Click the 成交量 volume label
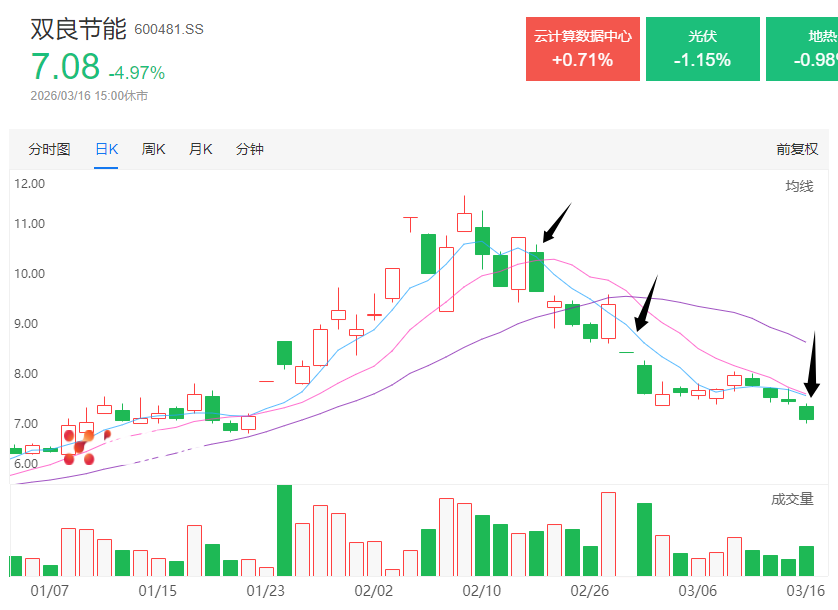 pos(791,499)
